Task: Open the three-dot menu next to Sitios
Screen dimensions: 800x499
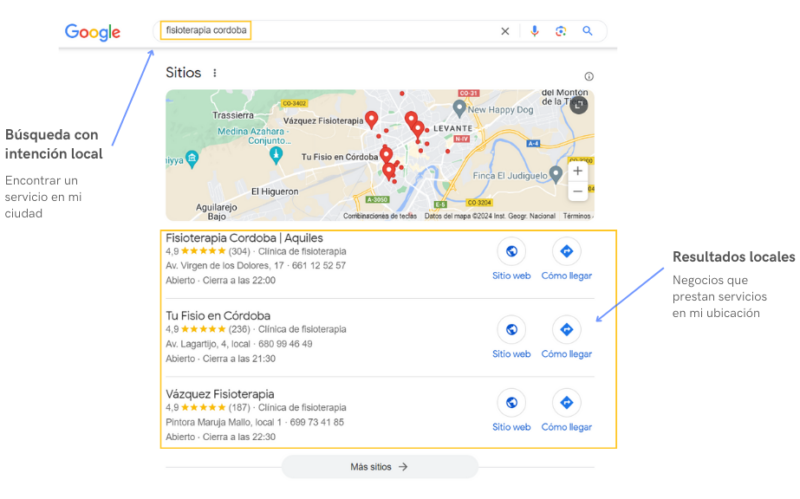Action: click(215, 73)
